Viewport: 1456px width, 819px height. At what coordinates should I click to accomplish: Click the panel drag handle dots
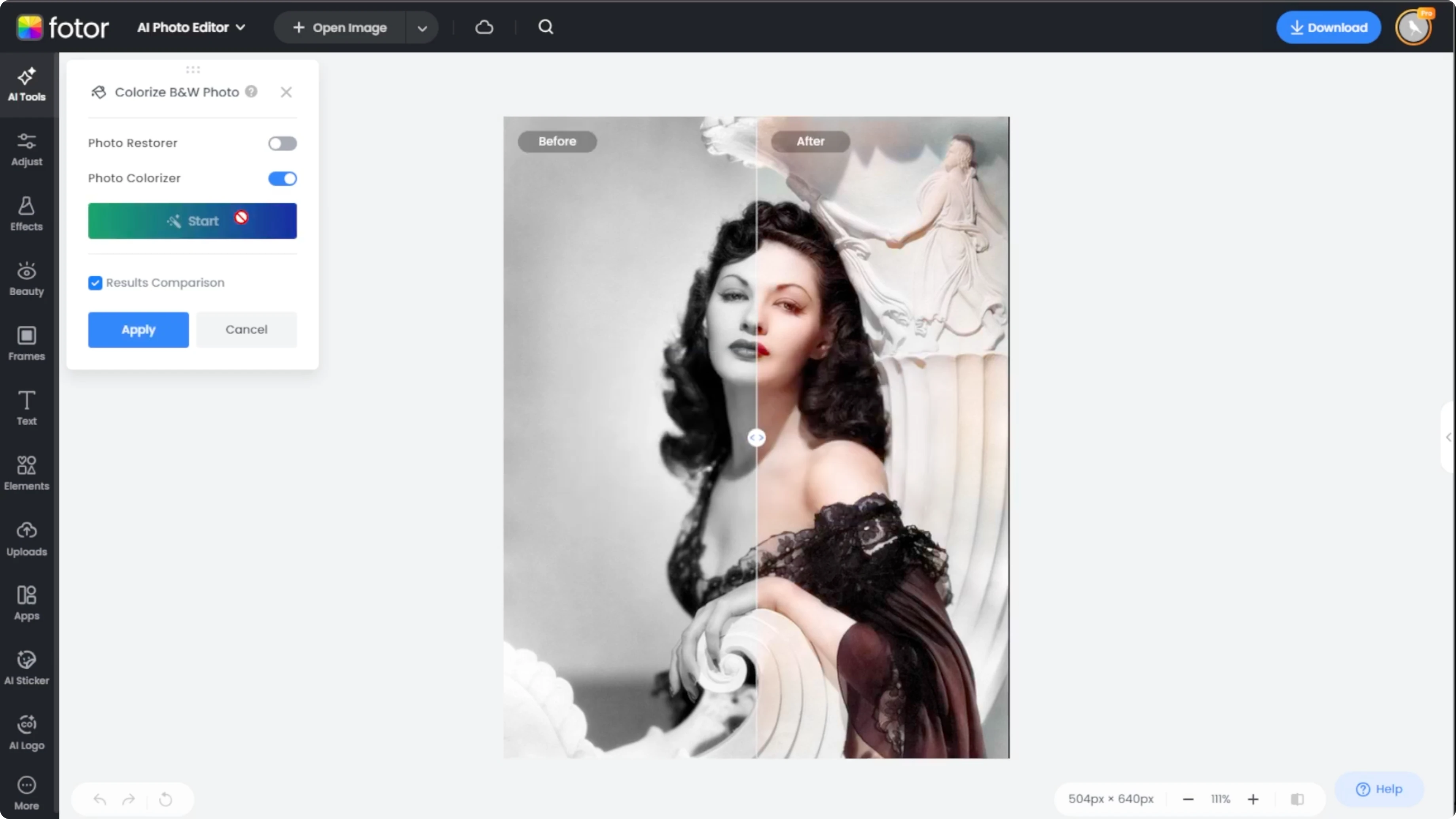click(193, 70)
